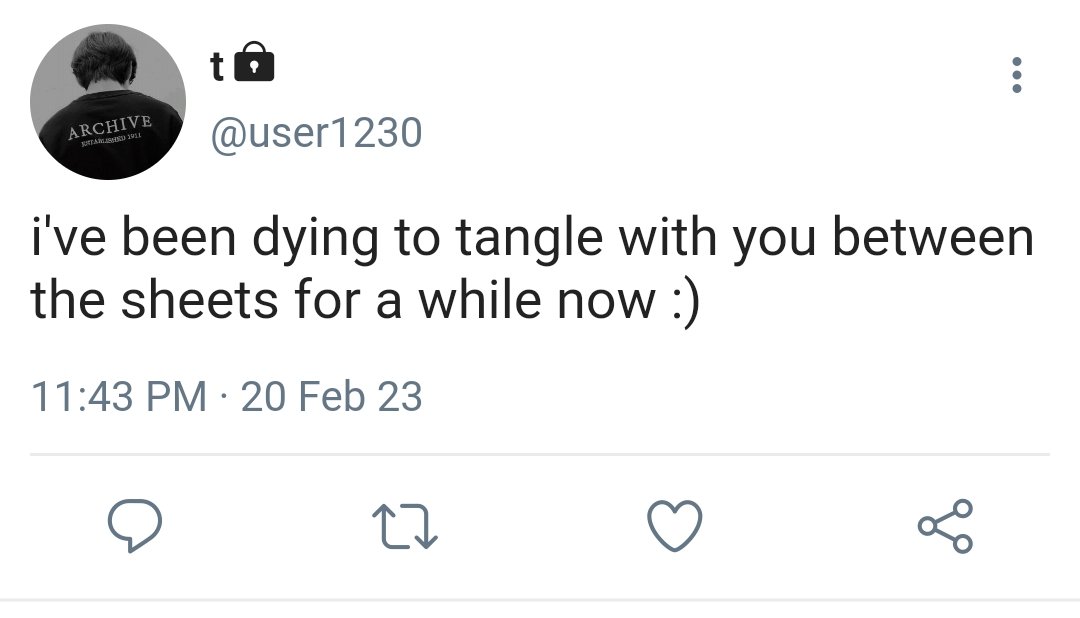Screen dimensions: 1080x618
Task: Click the word "tangle" in the tweet
Action: [529, 238]
